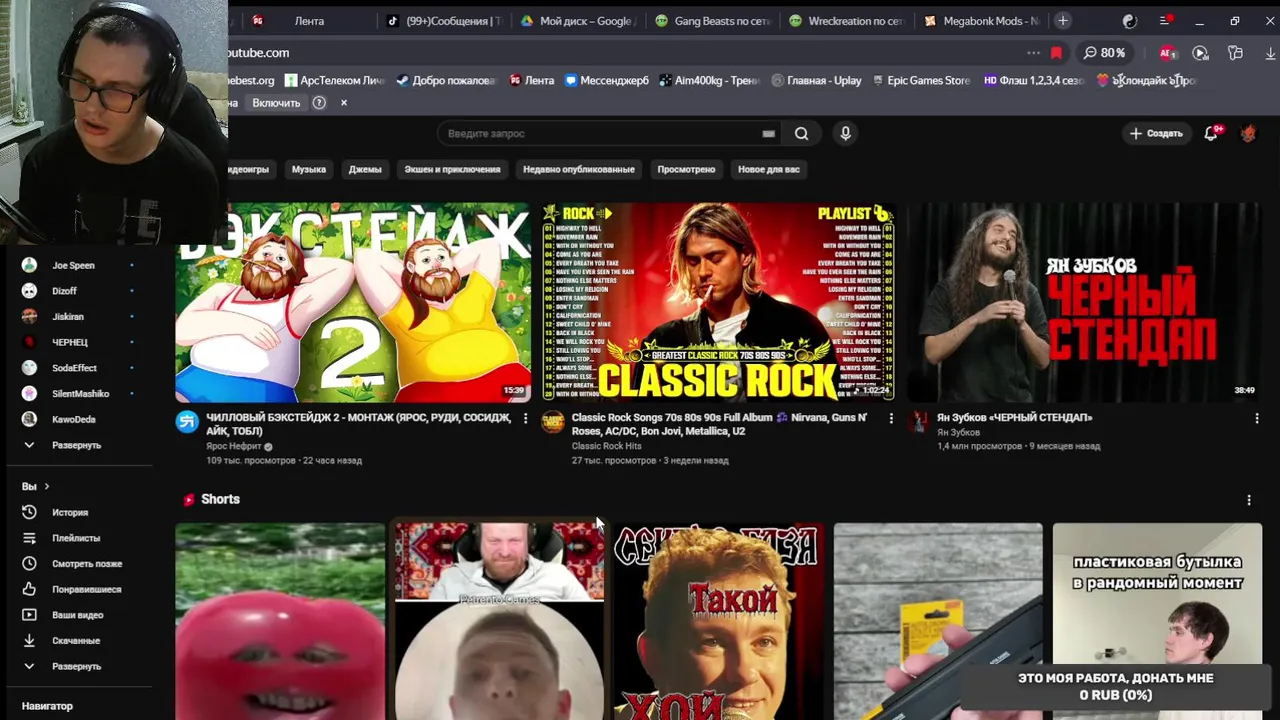Click the Включить button in the notification bar

(x=276, y=103)
